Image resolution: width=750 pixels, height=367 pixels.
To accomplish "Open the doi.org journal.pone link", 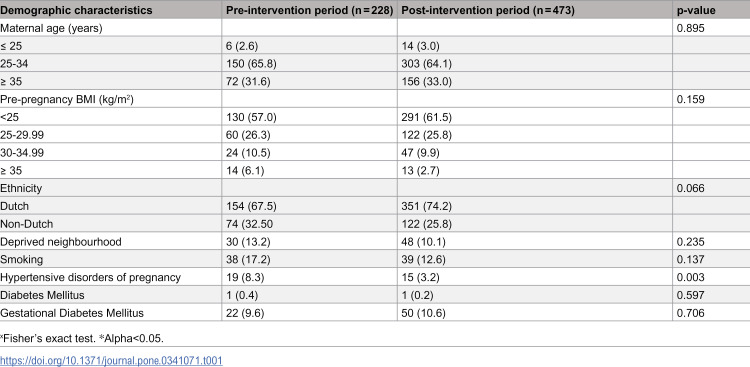I will click(x=111, y=360).
